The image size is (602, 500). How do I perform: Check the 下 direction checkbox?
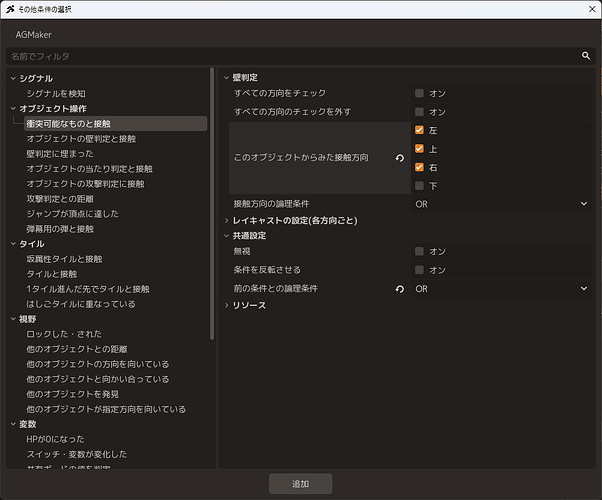click(419, 186)
